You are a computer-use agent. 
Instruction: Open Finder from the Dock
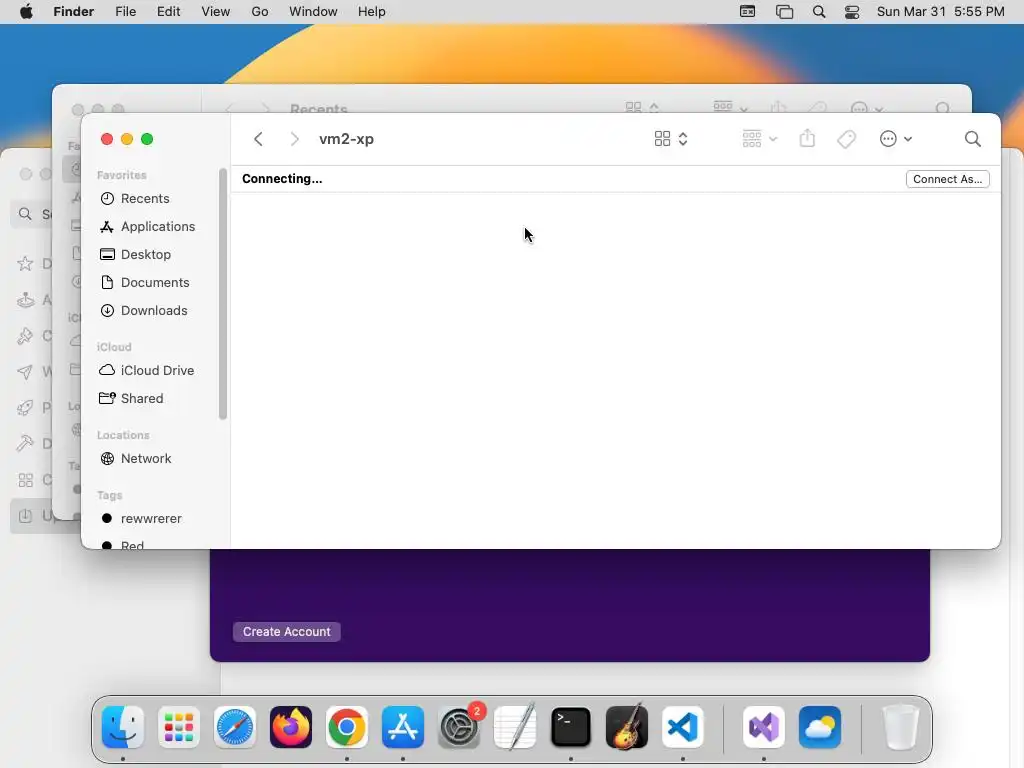coord(123,727)
